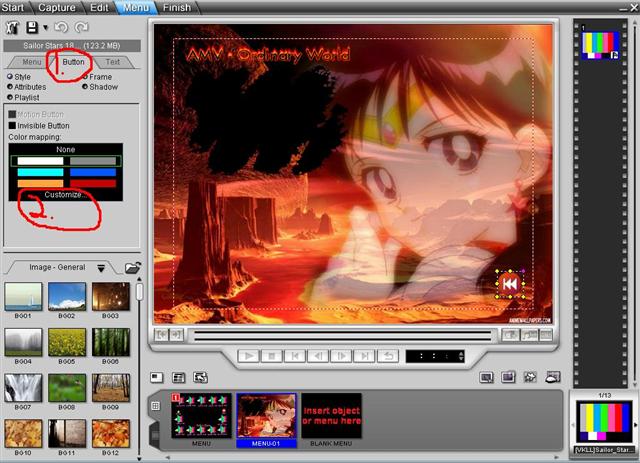Expand the Image - General library dropdown
The height and width of the screenshot is (463, 640).
[x=101, y=268]
